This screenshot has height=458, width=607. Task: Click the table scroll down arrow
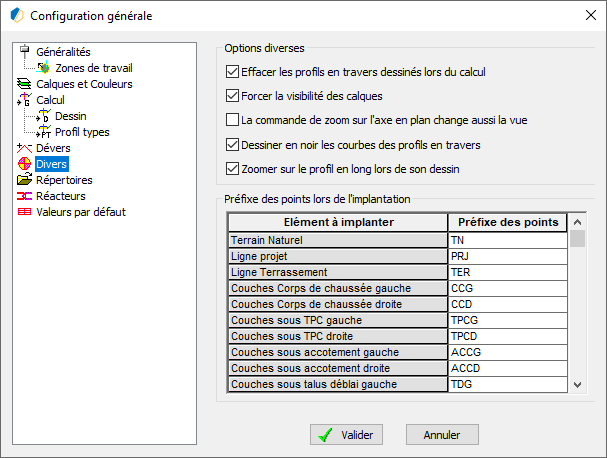578,384
